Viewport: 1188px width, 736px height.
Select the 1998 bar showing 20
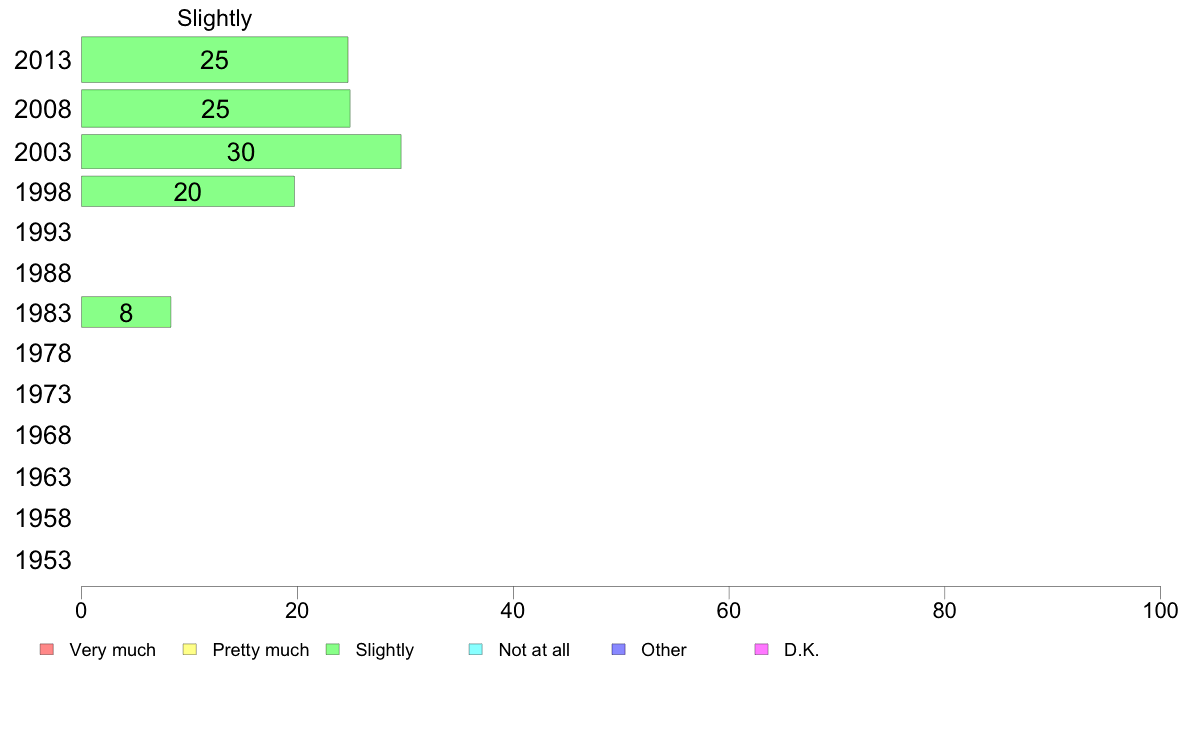(x=187, y=191)
